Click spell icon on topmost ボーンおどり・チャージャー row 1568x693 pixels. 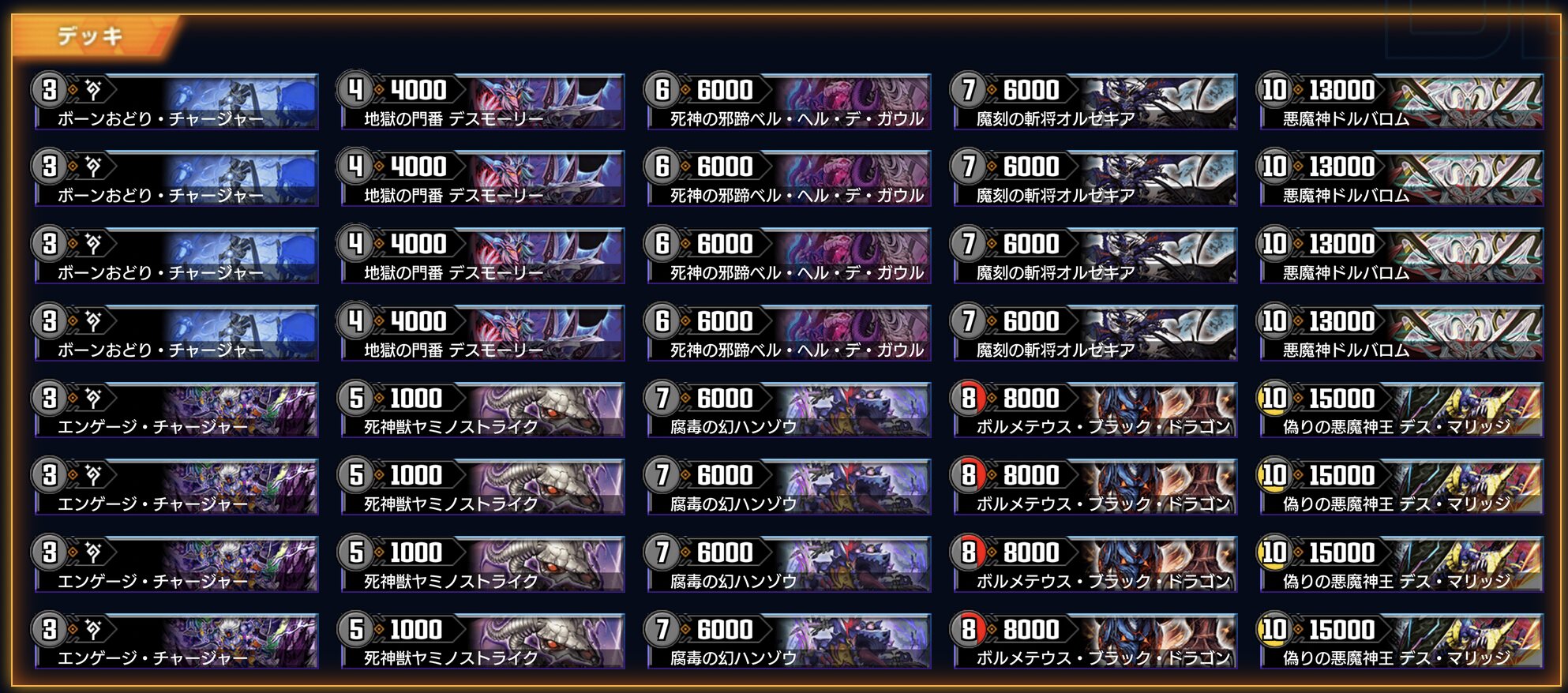[93, 90]
